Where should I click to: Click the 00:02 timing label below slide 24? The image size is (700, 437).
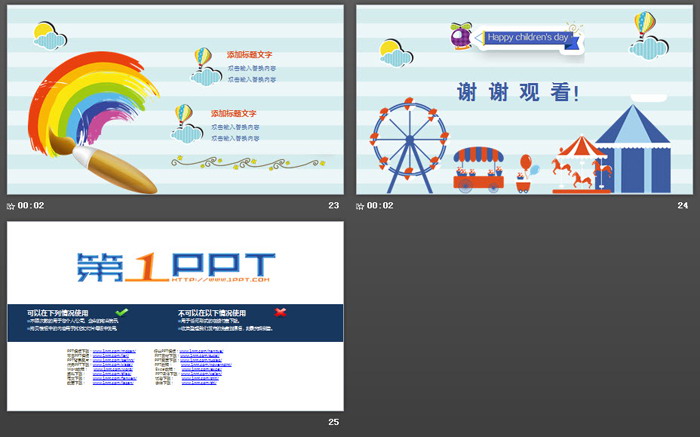pyautogui.click(x=380, y=205)
